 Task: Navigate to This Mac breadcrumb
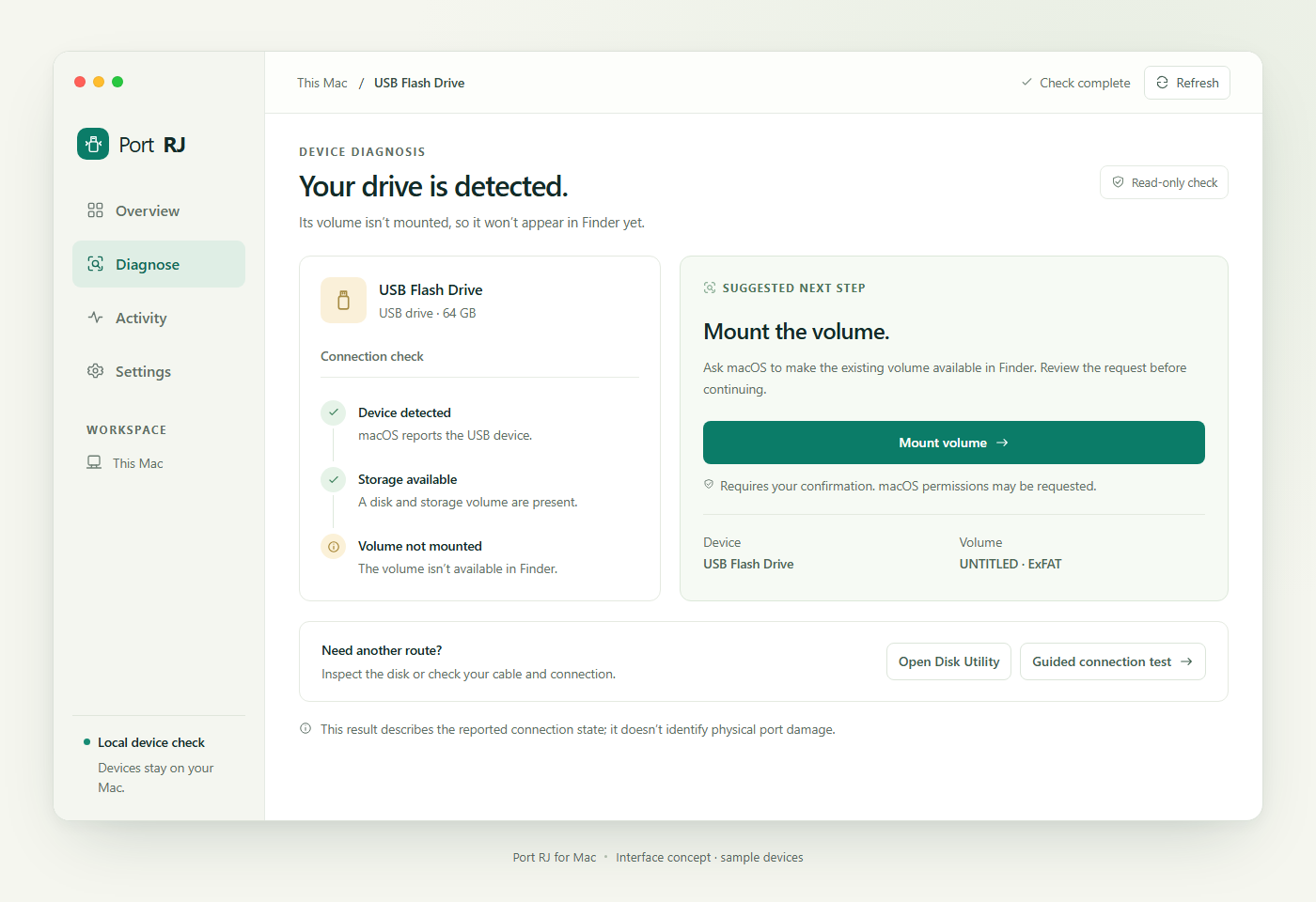tap(322, 83)
